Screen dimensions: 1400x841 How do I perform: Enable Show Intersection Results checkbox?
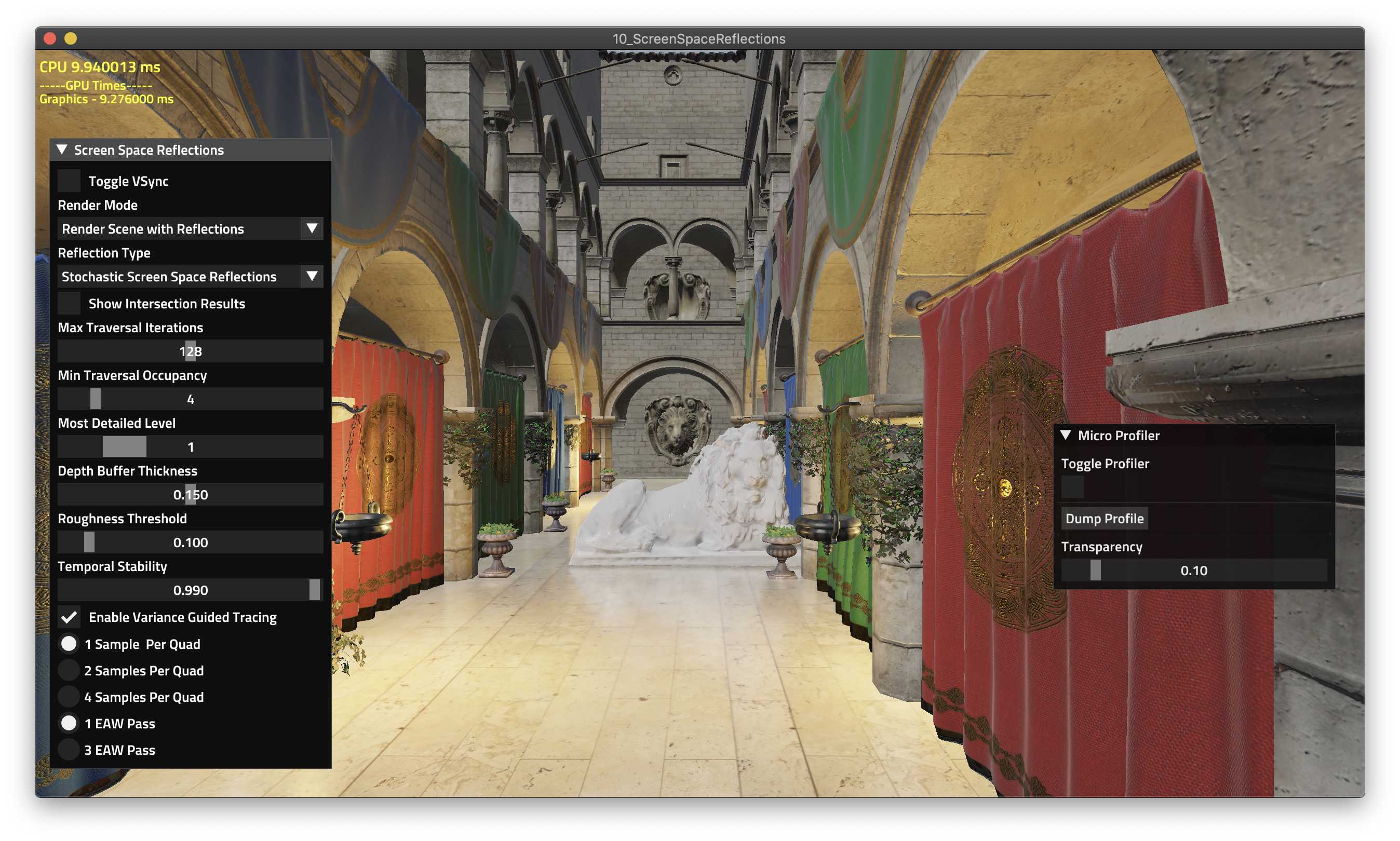(x=67, y=304)
